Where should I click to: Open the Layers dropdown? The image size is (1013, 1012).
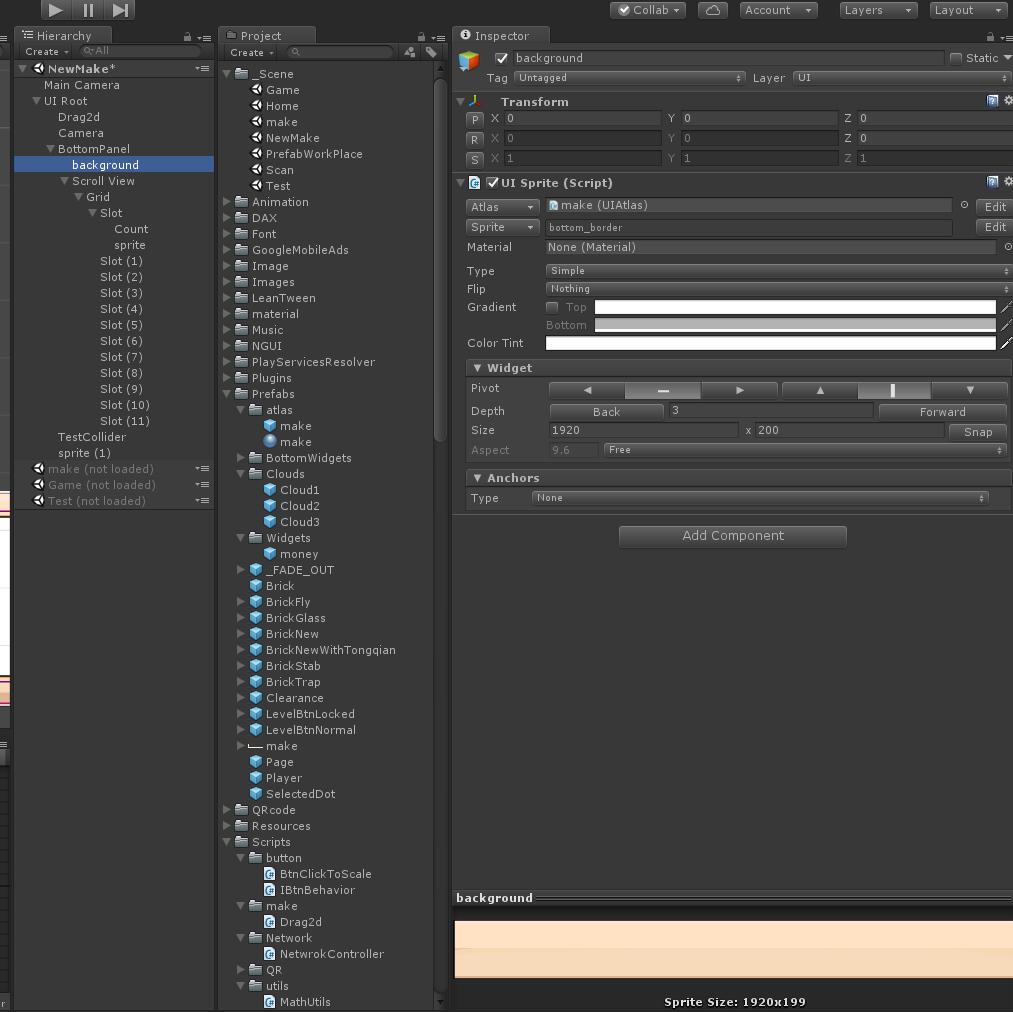(878, 10)
